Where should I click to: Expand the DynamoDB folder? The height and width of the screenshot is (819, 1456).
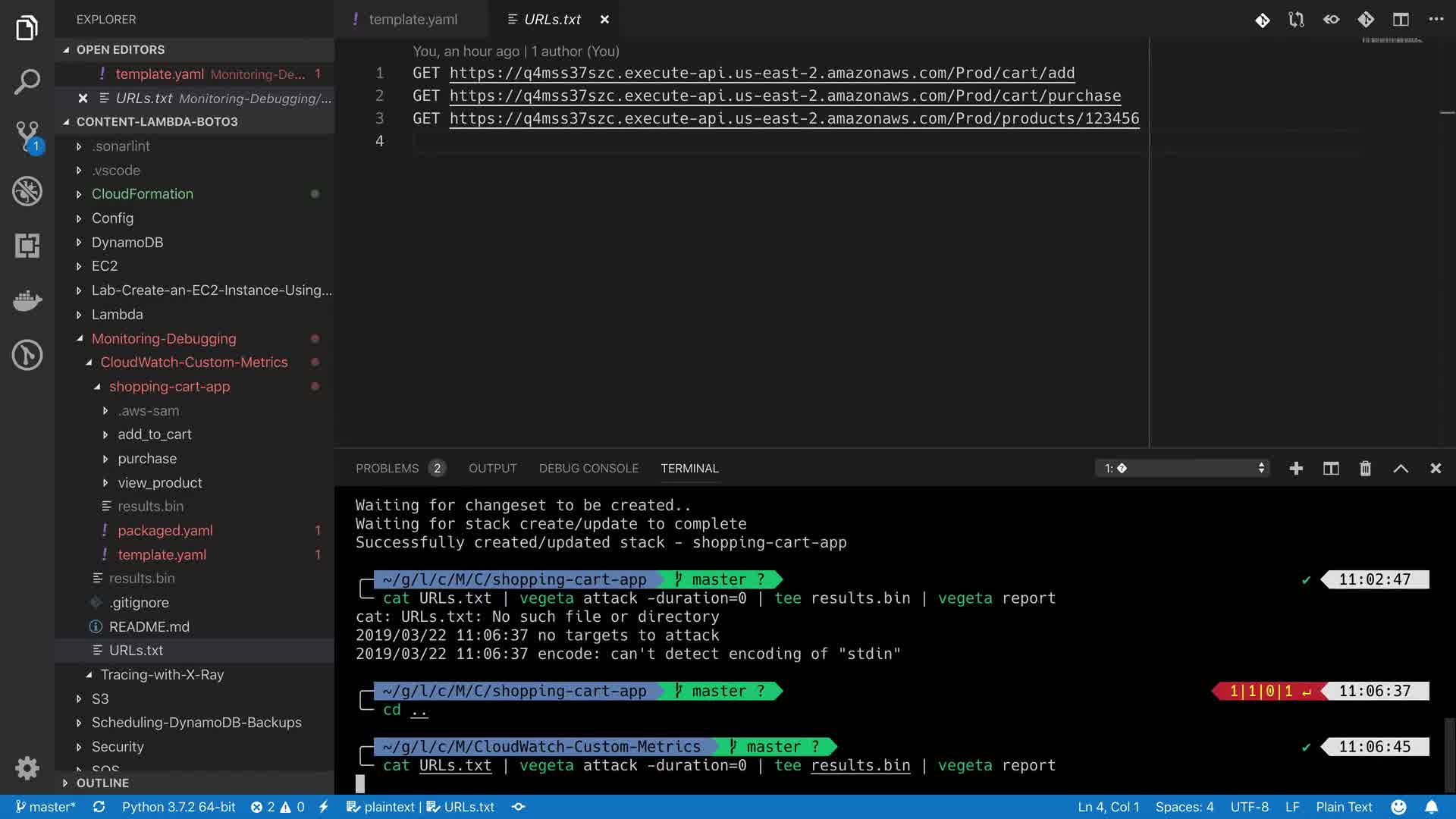coord(127,243)
